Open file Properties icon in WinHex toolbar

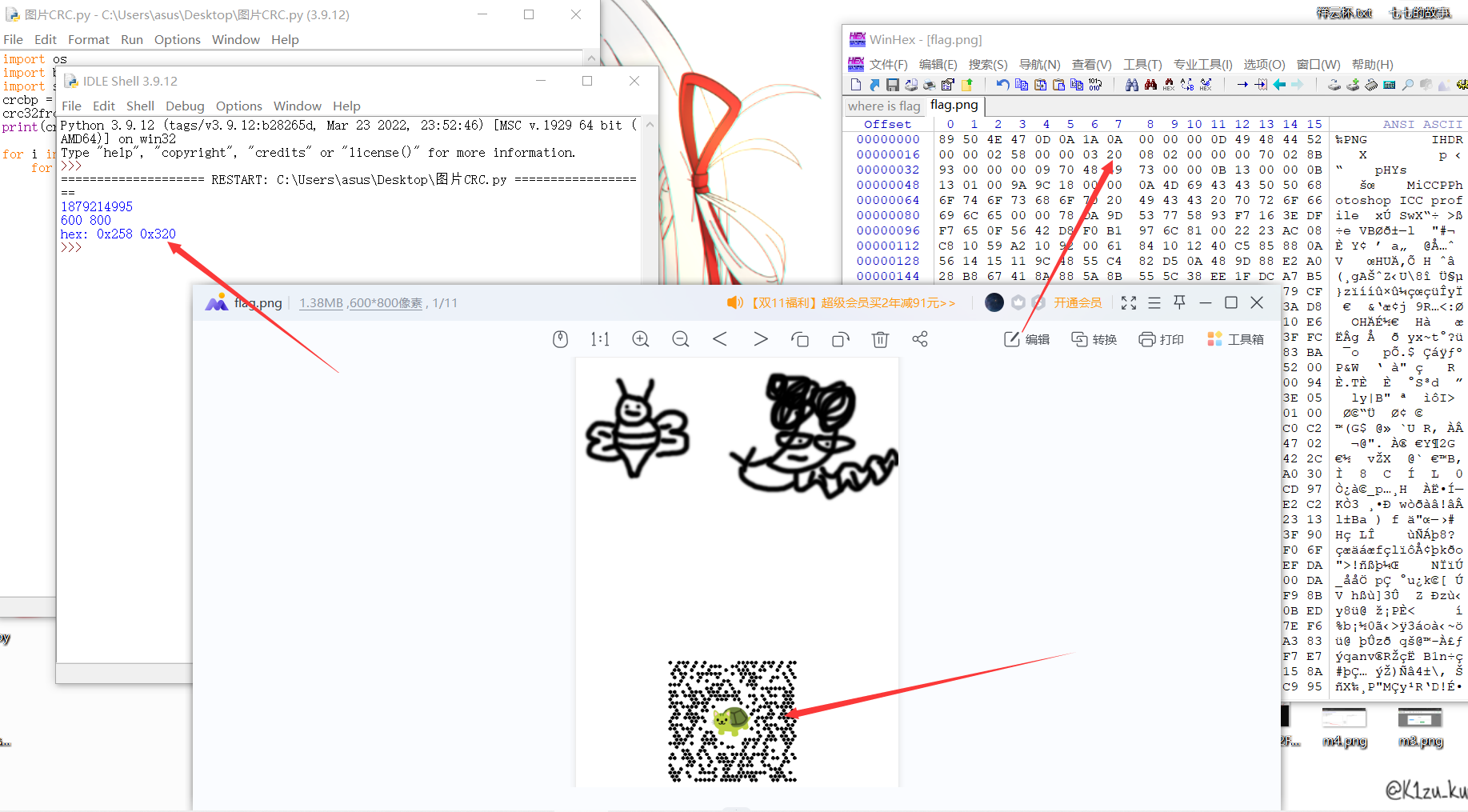948,85
